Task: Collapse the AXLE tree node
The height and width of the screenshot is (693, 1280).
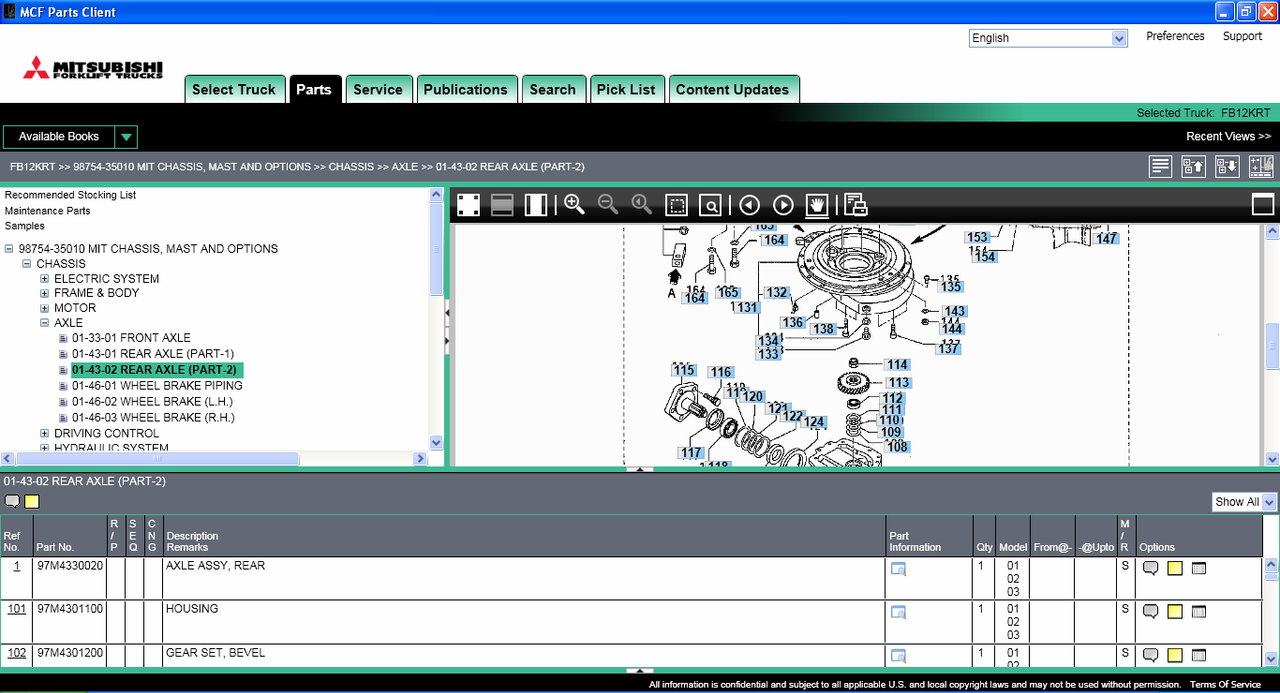Action: [x=45, y=323]
